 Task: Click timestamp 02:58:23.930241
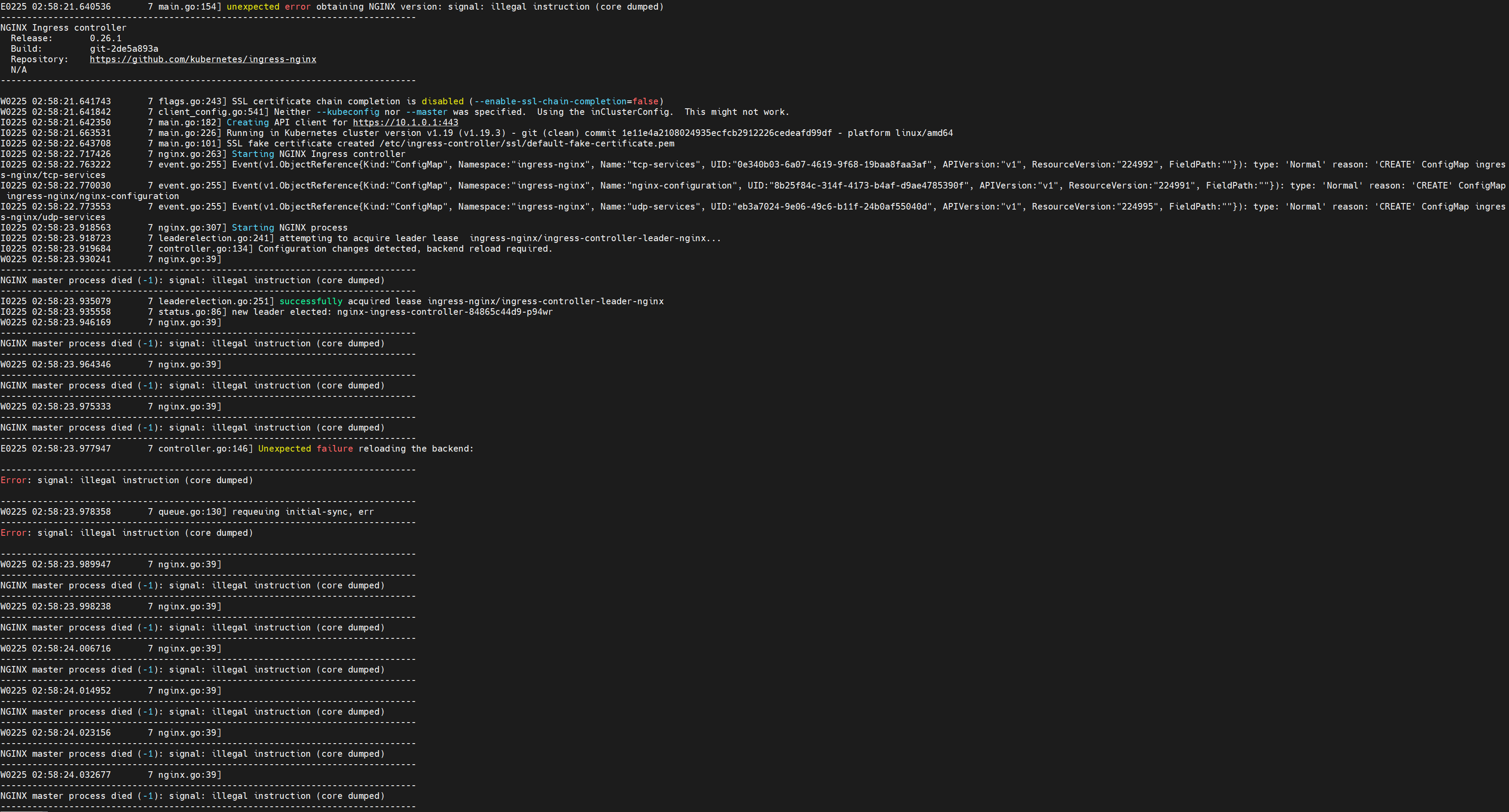click(71, 260)
